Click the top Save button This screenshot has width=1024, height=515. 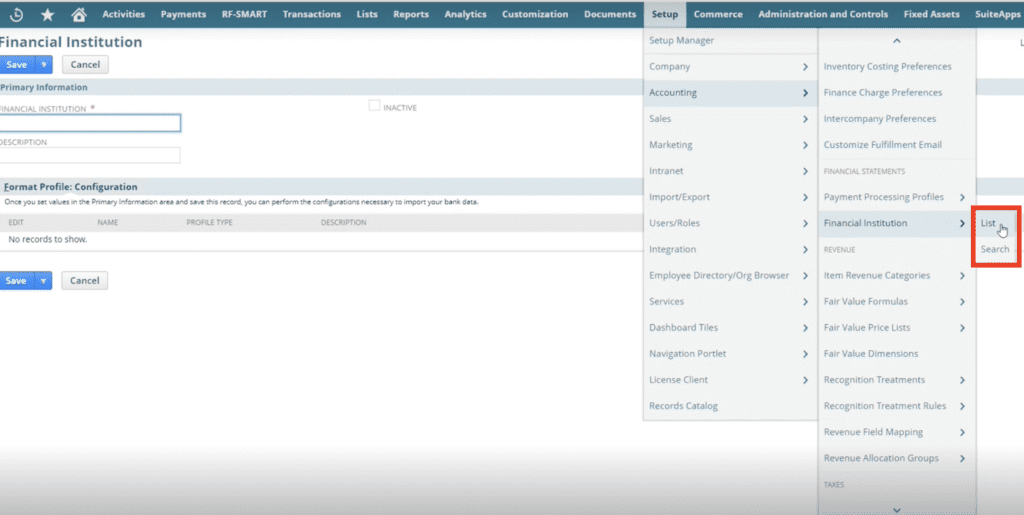click(17, 64)
